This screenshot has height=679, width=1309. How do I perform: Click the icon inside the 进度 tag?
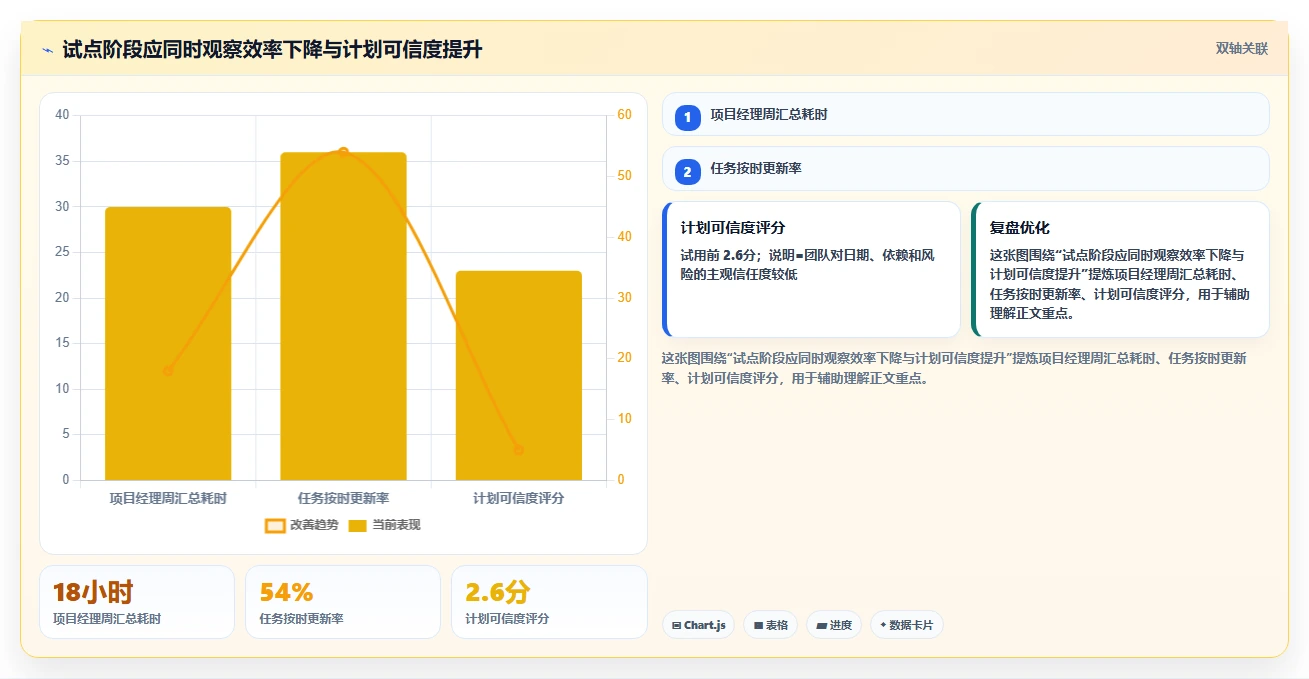click(822, 626)
